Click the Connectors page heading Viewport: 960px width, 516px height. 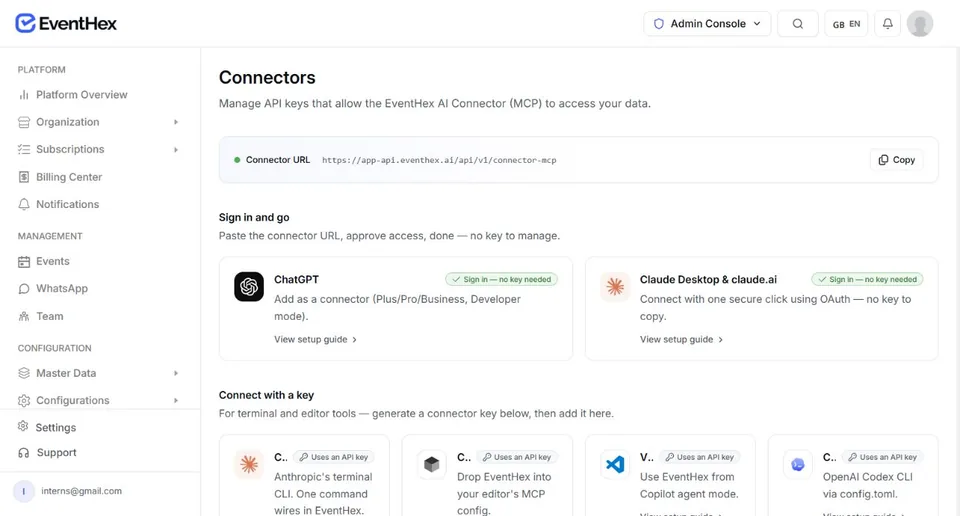click(x=267, y=77)
